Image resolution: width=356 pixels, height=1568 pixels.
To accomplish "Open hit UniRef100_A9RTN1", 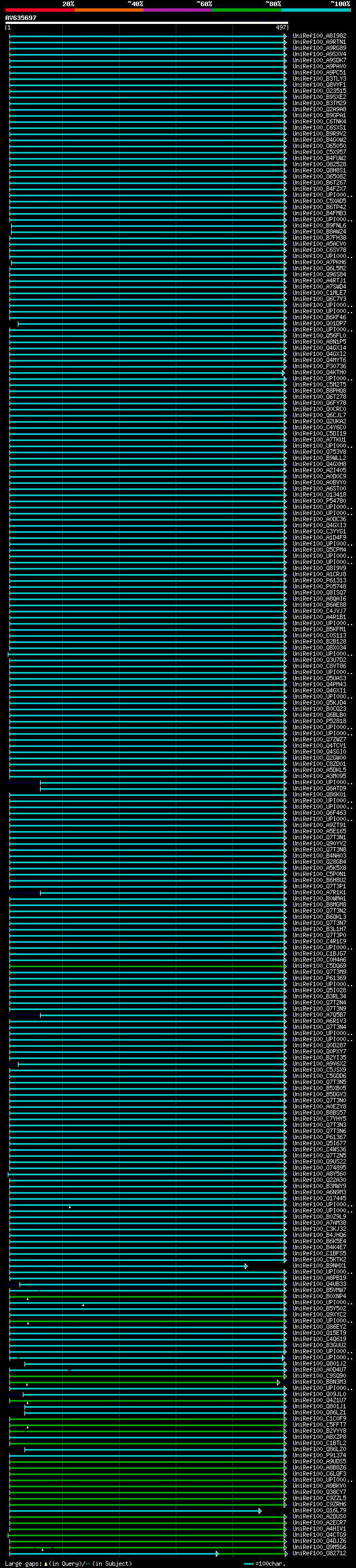I will (319, 42).
